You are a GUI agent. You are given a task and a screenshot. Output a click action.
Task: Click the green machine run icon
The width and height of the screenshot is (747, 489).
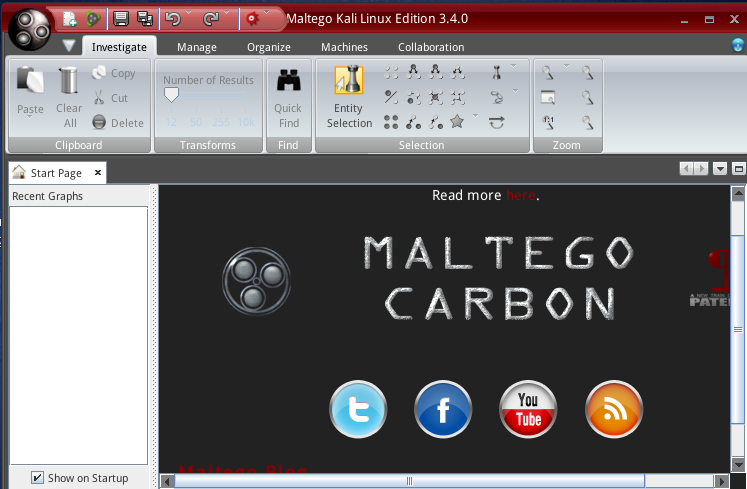(93, 19)
